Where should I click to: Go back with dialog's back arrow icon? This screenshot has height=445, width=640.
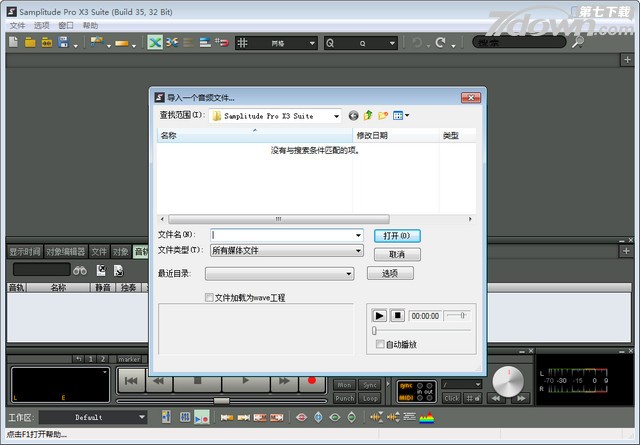(353, 116)
